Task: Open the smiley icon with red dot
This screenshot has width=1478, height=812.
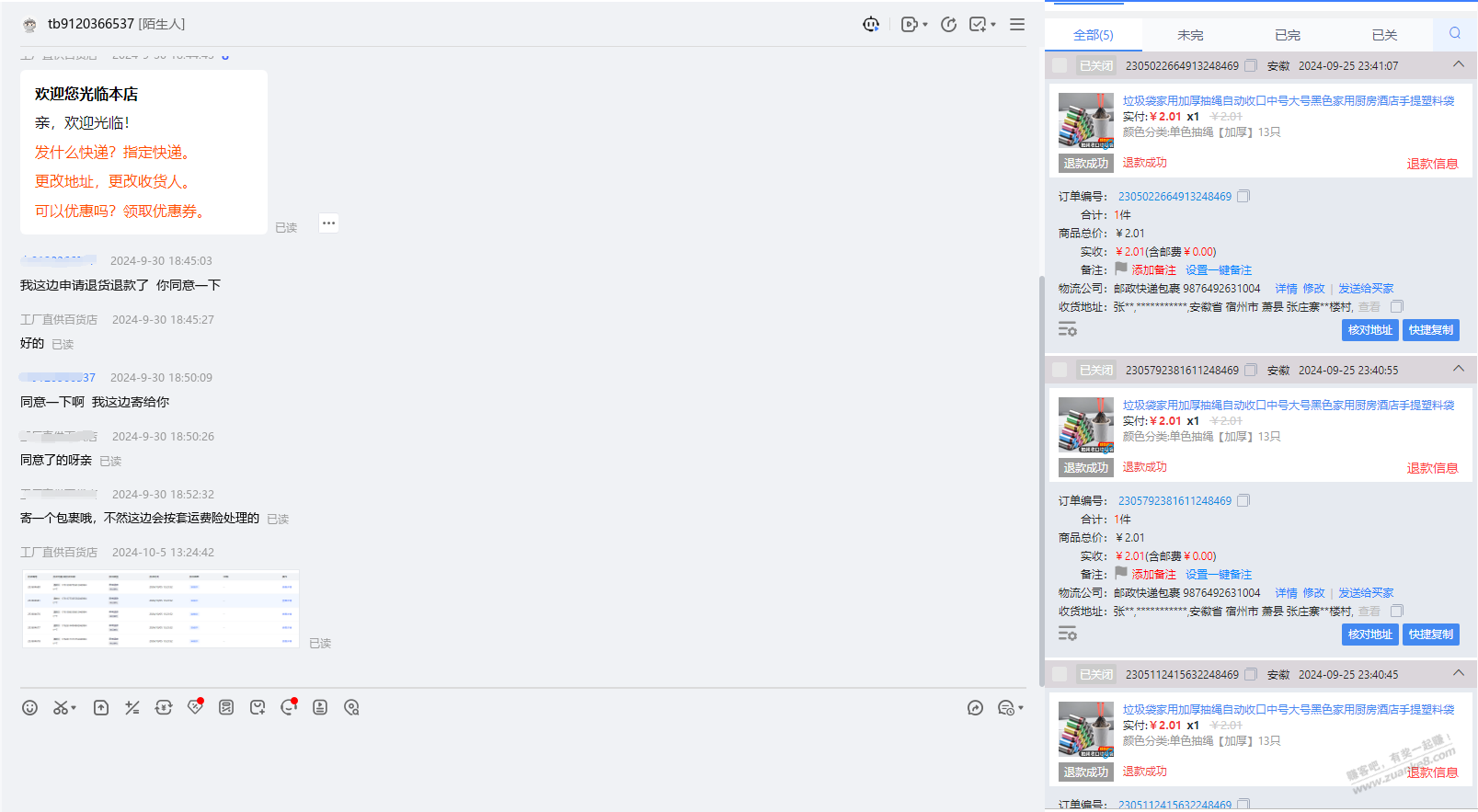Action: [289, 706]
